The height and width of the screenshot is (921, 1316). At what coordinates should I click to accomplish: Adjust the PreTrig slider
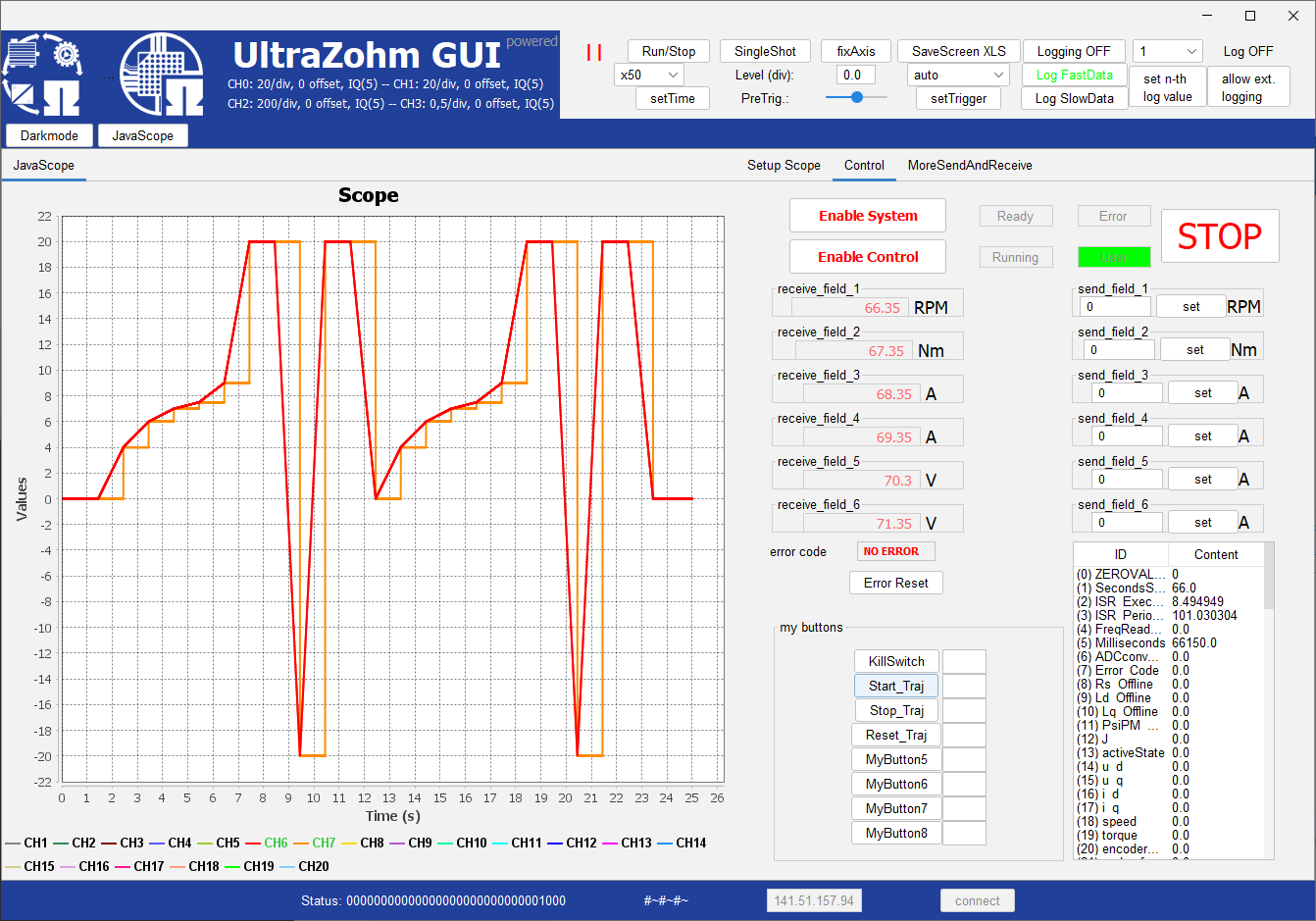tap(856, 97)
